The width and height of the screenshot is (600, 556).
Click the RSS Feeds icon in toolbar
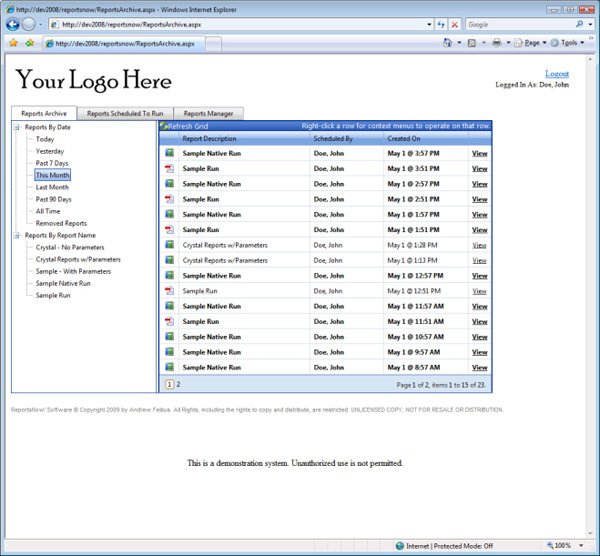472,43
